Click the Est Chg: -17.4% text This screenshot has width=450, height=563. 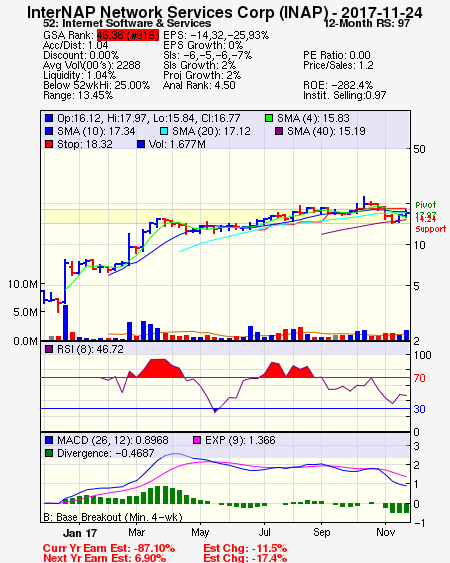[x=245, y=558]
